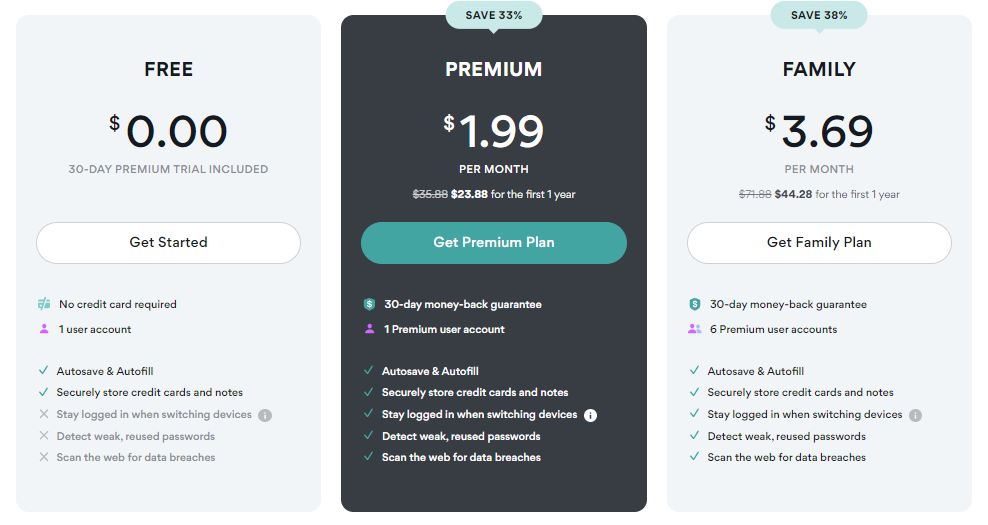
Task: Click Premium plan money-back guarantee shield icon
Action: click(370, 304)
